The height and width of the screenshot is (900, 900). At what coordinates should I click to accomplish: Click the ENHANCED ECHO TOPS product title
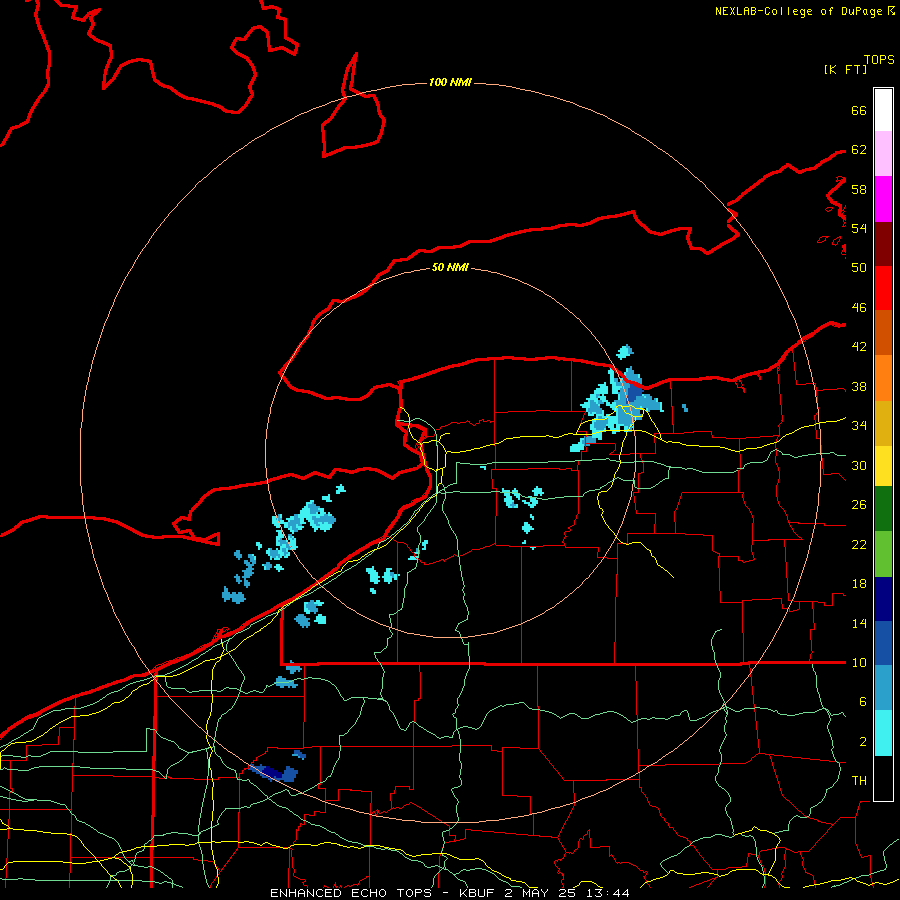pyautogui.click(x=351, y=893)
